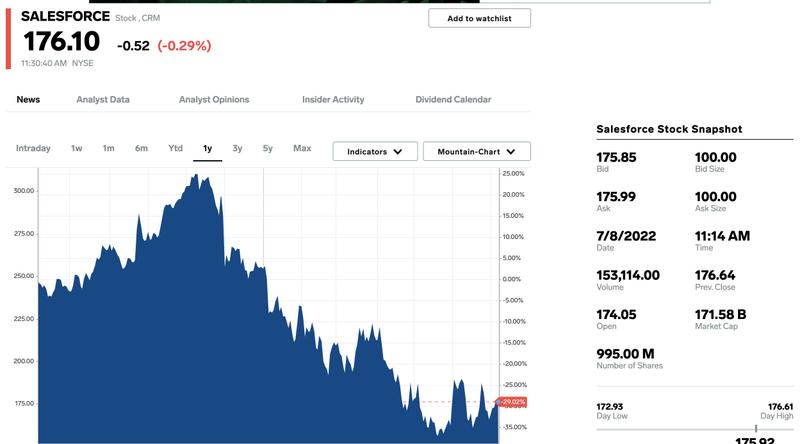Click the 171.58 B Market Cap value

click(x=720, y=314)
